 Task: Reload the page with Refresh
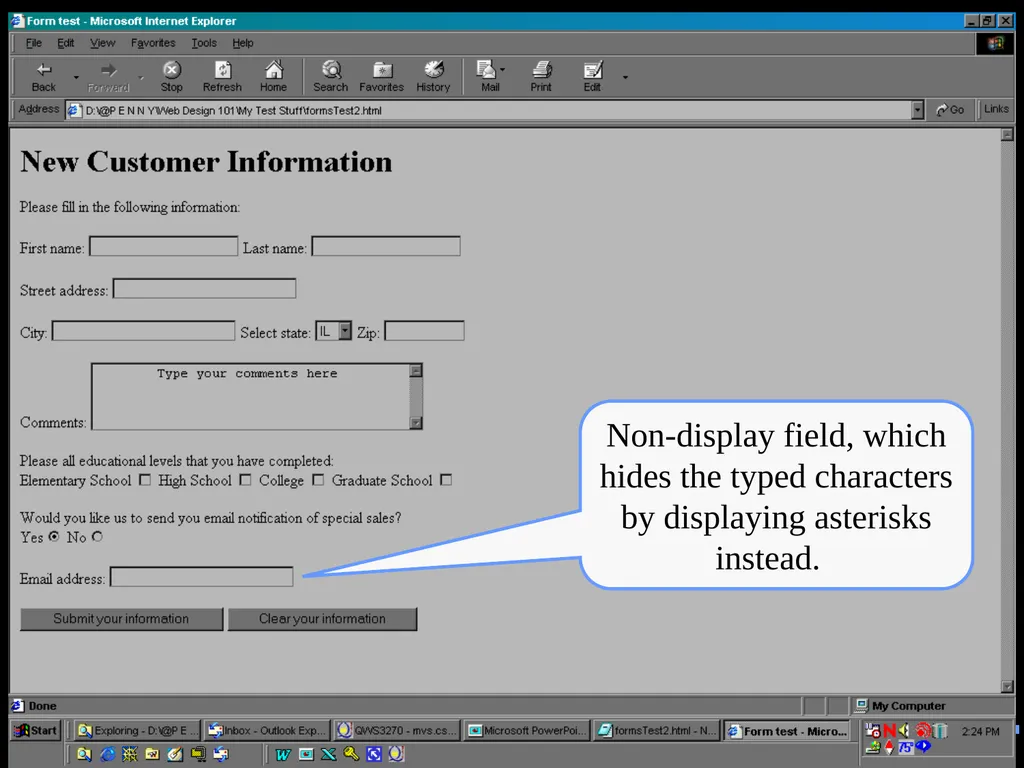click(222, 76)
